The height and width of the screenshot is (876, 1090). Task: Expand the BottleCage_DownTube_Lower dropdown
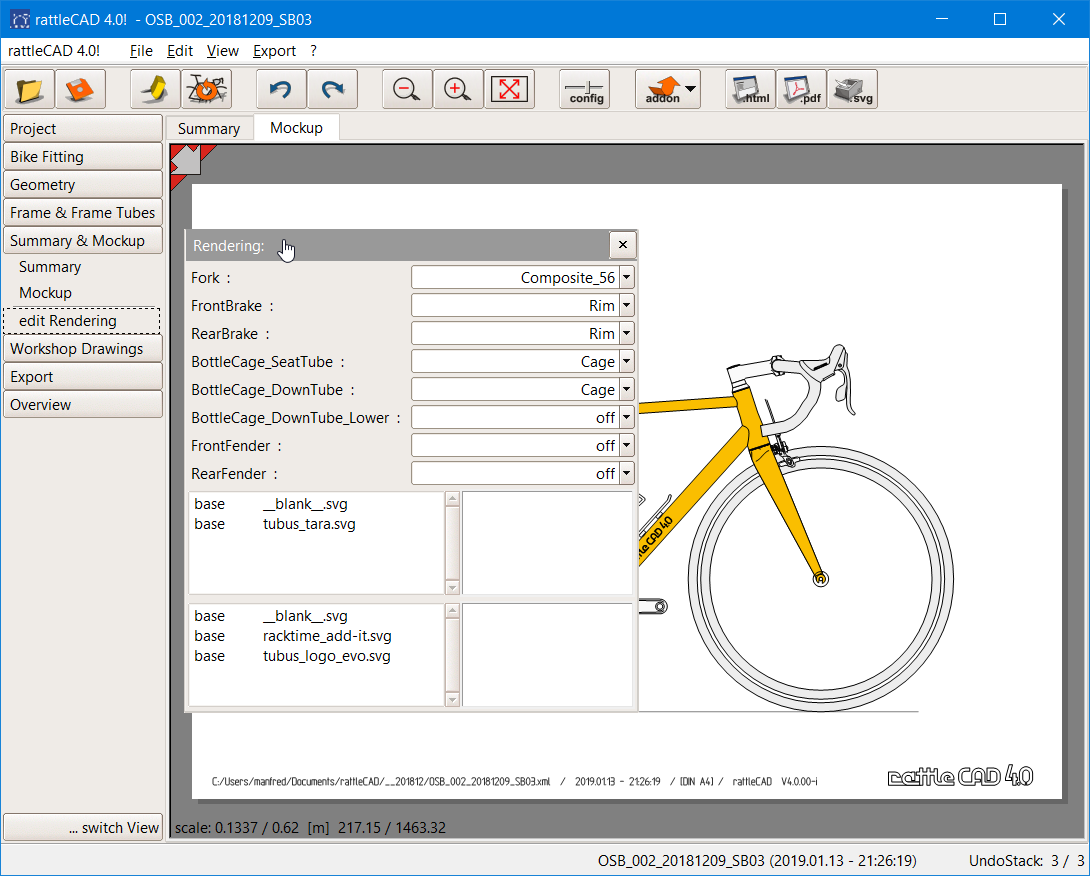pos(627,418)
